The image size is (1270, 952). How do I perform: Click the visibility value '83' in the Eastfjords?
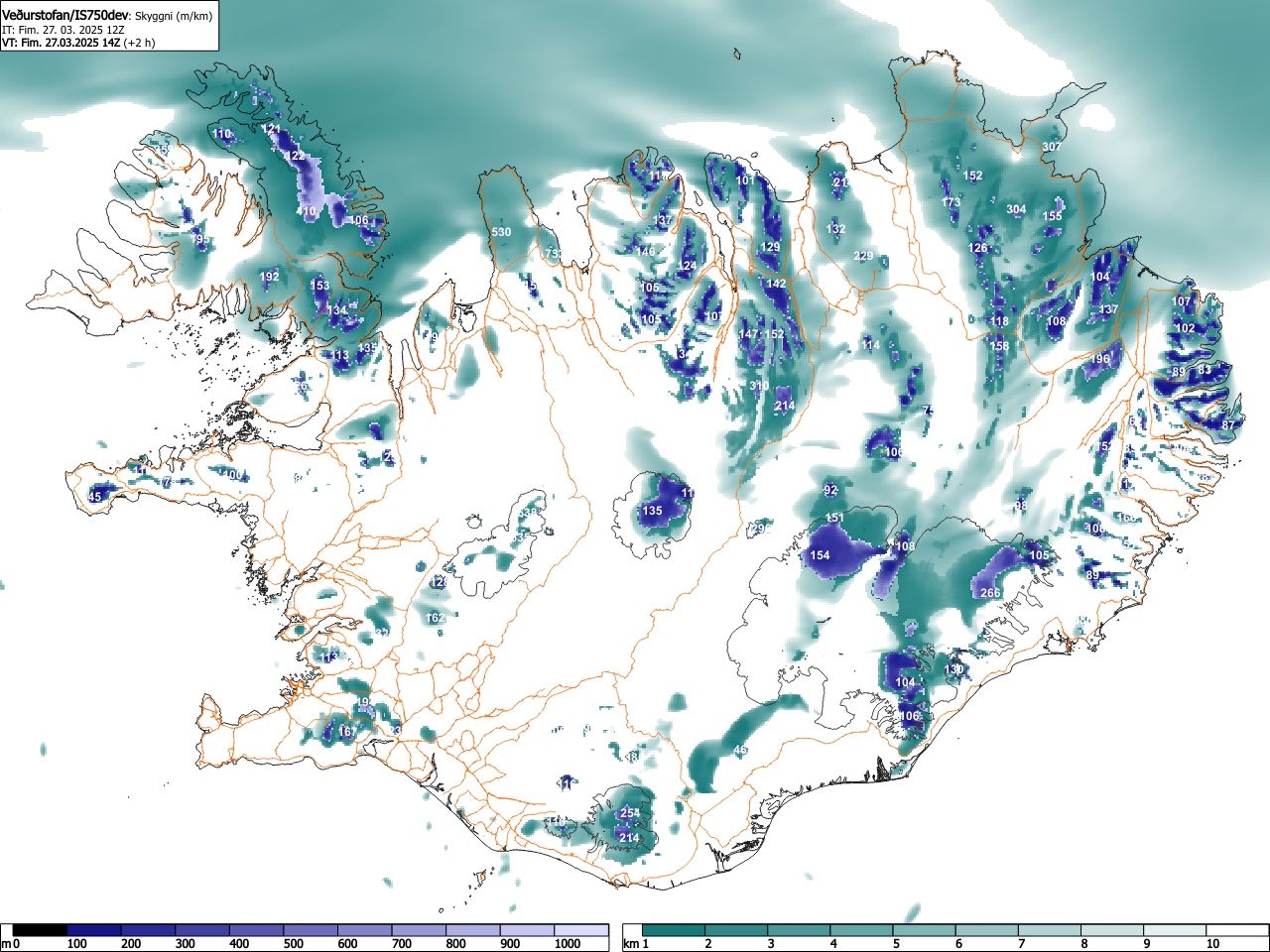1205,370
